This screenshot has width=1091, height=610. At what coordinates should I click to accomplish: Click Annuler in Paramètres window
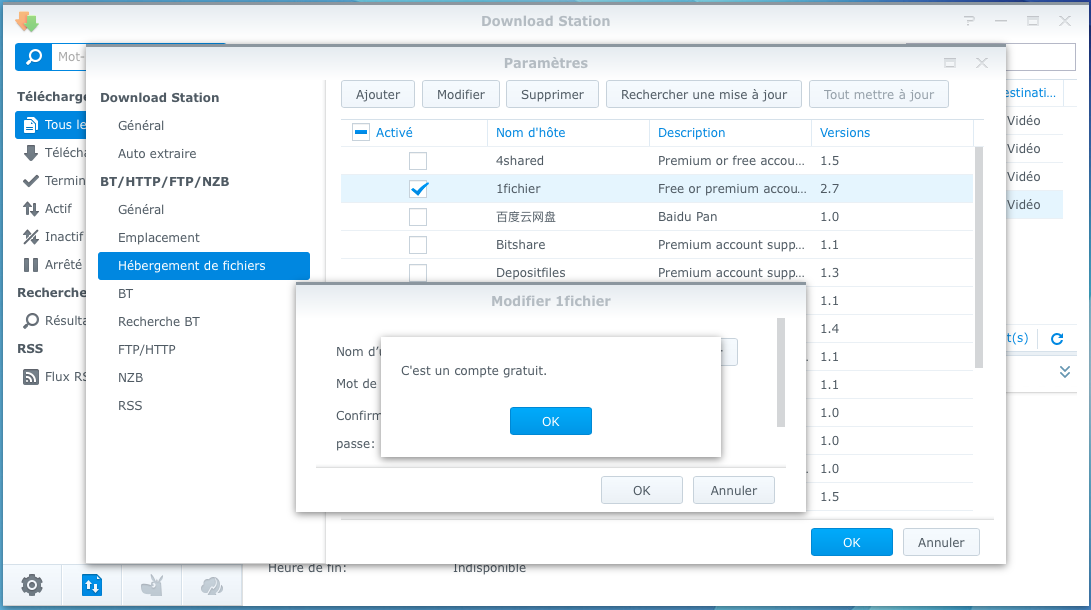941,543
